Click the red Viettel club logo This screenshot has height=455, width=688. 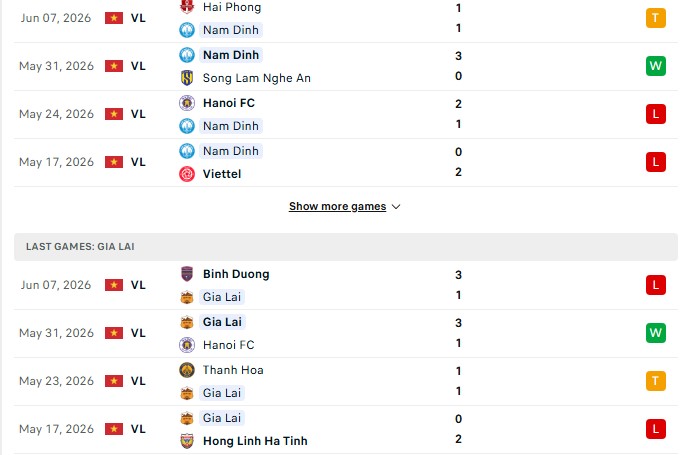tap(187, 174)
